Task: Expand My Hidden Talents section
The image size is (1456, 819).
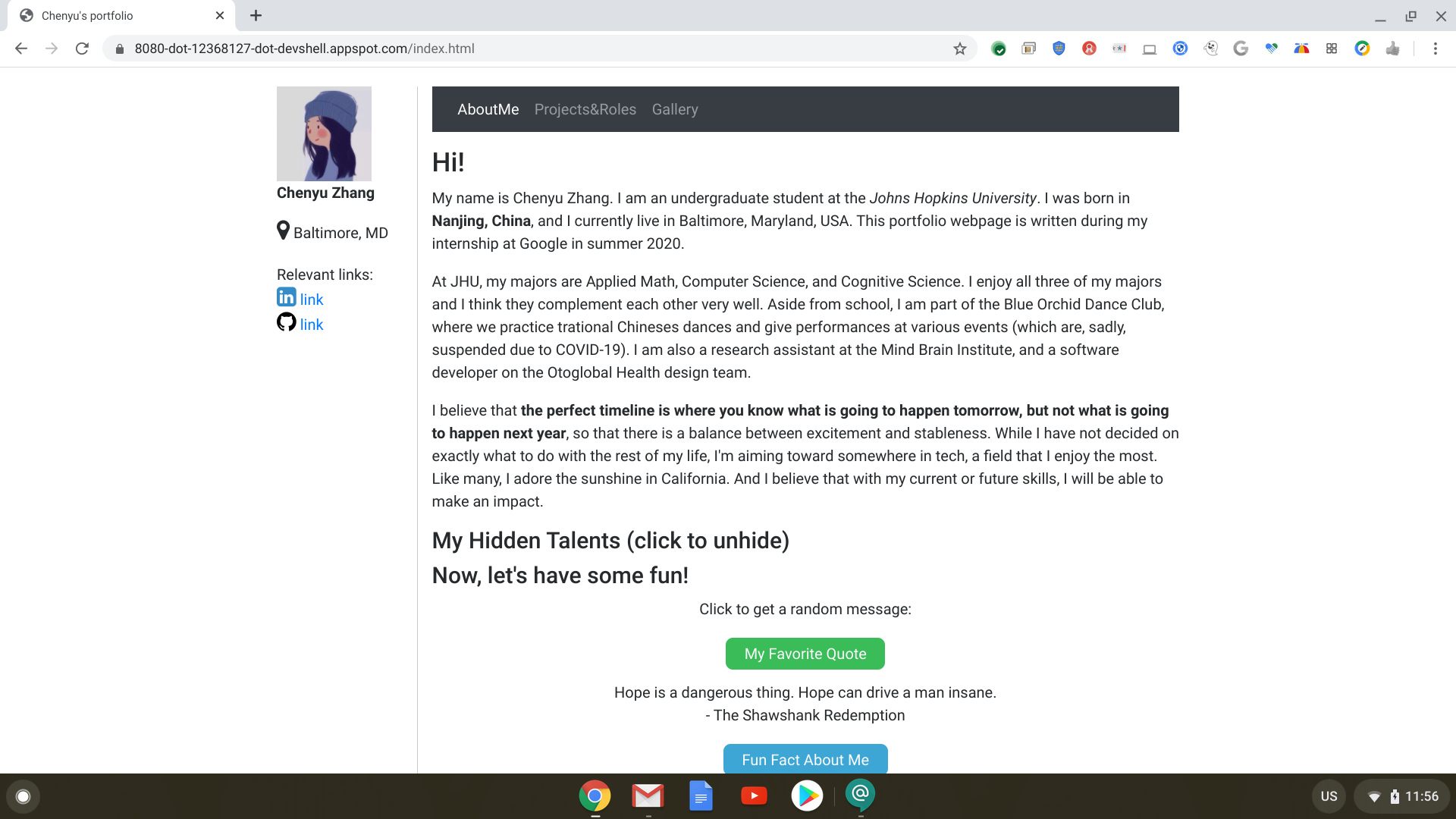Action: (610, 541)
